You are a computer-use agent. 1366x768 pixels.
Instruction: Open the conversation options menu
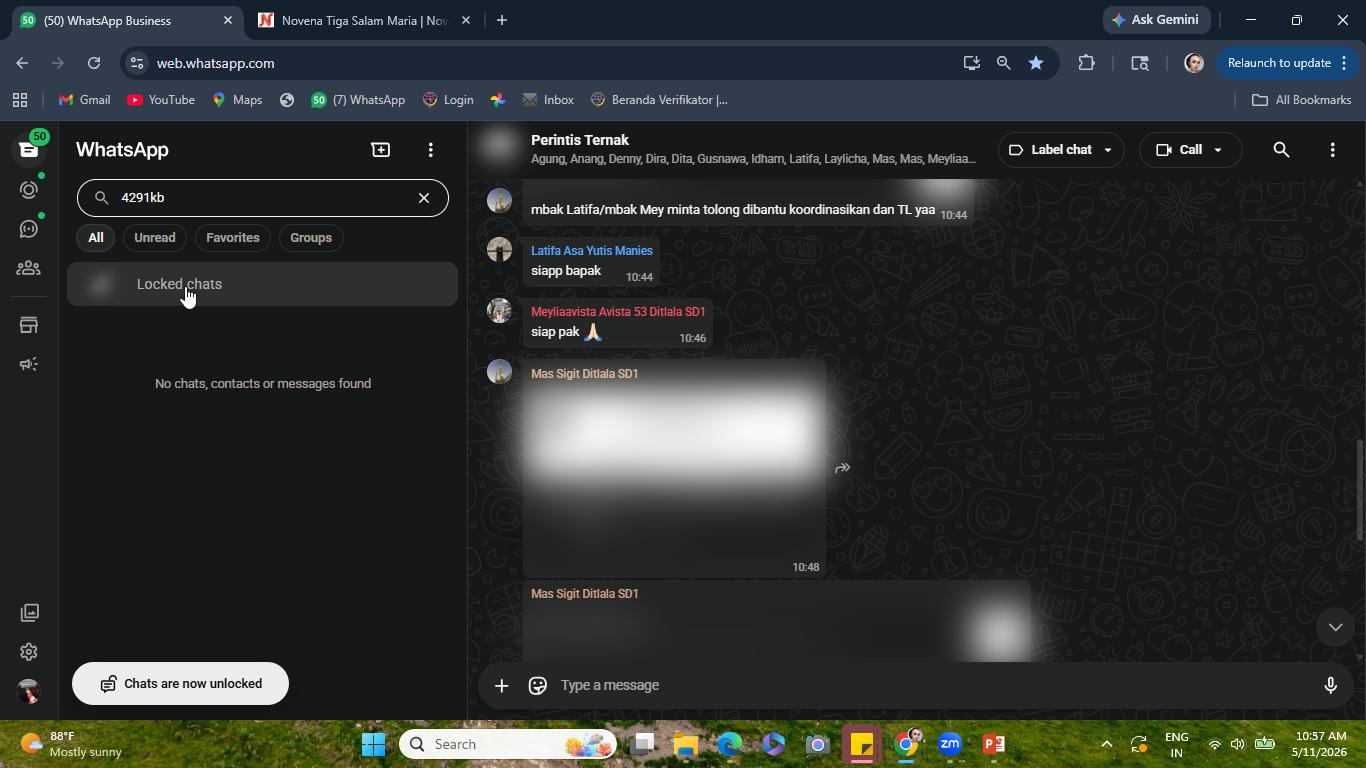click(x=1332, y=150)
